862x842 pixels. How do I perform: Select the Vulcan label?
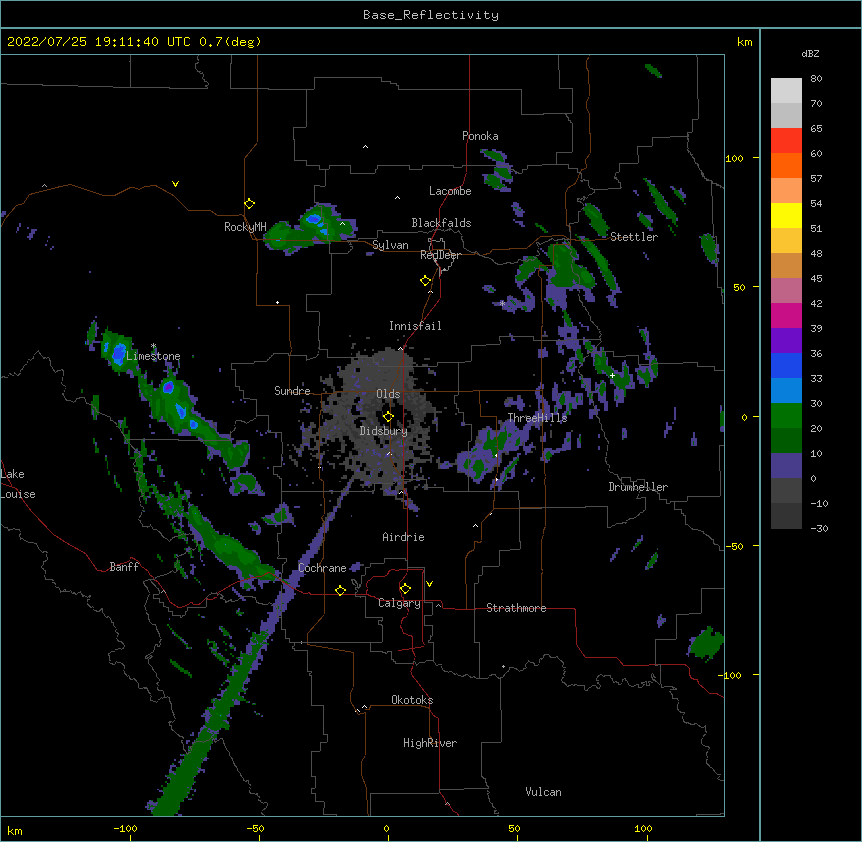point(543,792)
